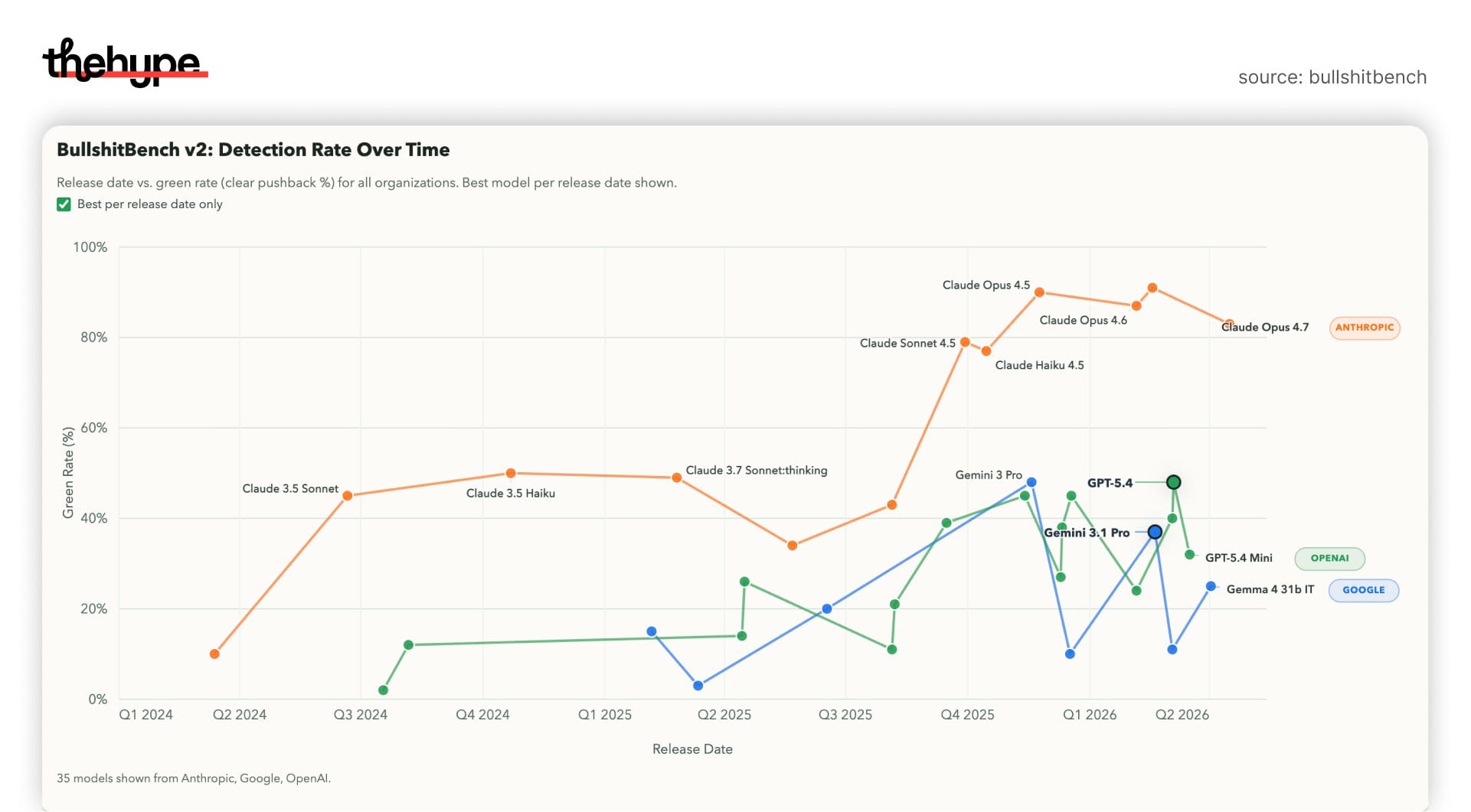This screenshot has height=812, width=1471.
Task: Click the GPT-5.4 Mini data point
Action: pos(1189,555)
